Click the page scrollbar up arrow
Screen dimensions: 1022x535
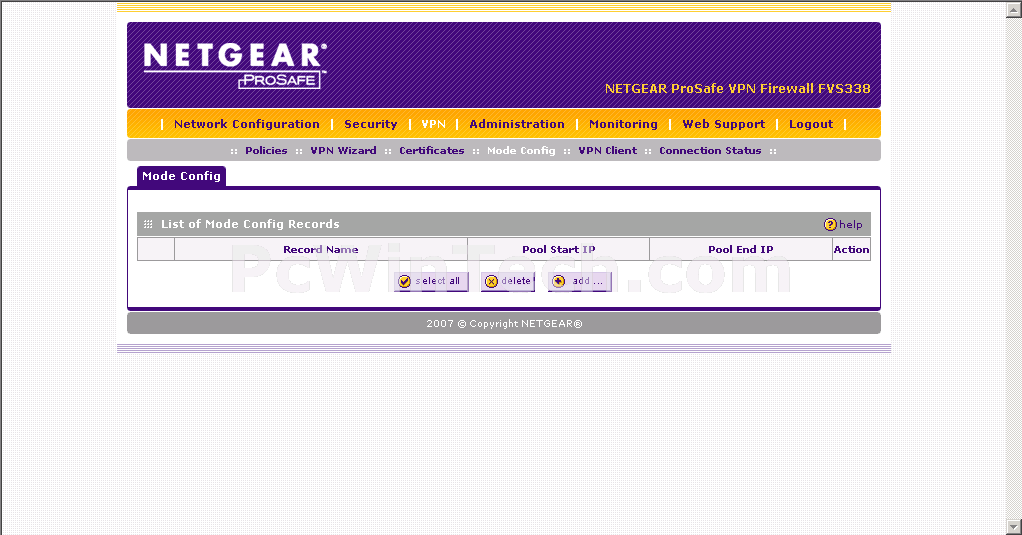(1014, 9)
